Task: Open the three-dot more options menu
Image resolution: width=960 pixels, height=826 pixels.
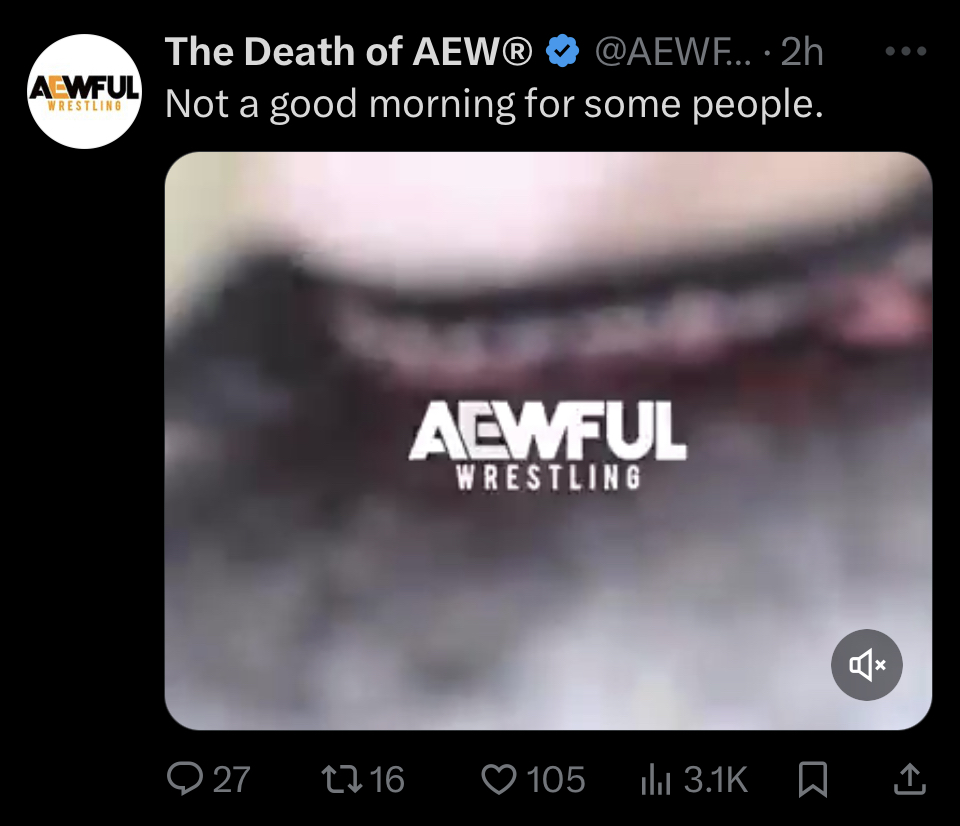Action: click(x=906, y=51)
